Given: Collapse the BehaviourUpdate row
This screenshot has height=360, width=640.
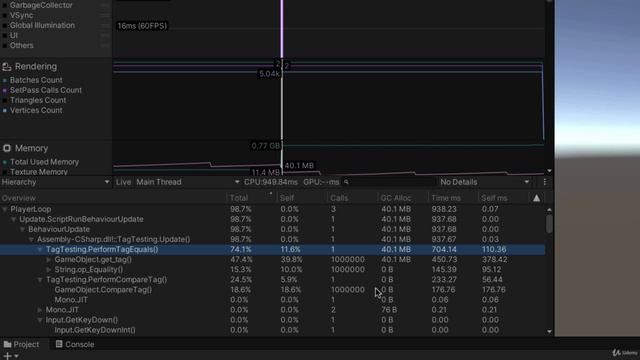Looking at the screenshot, I should pos(22,229).
